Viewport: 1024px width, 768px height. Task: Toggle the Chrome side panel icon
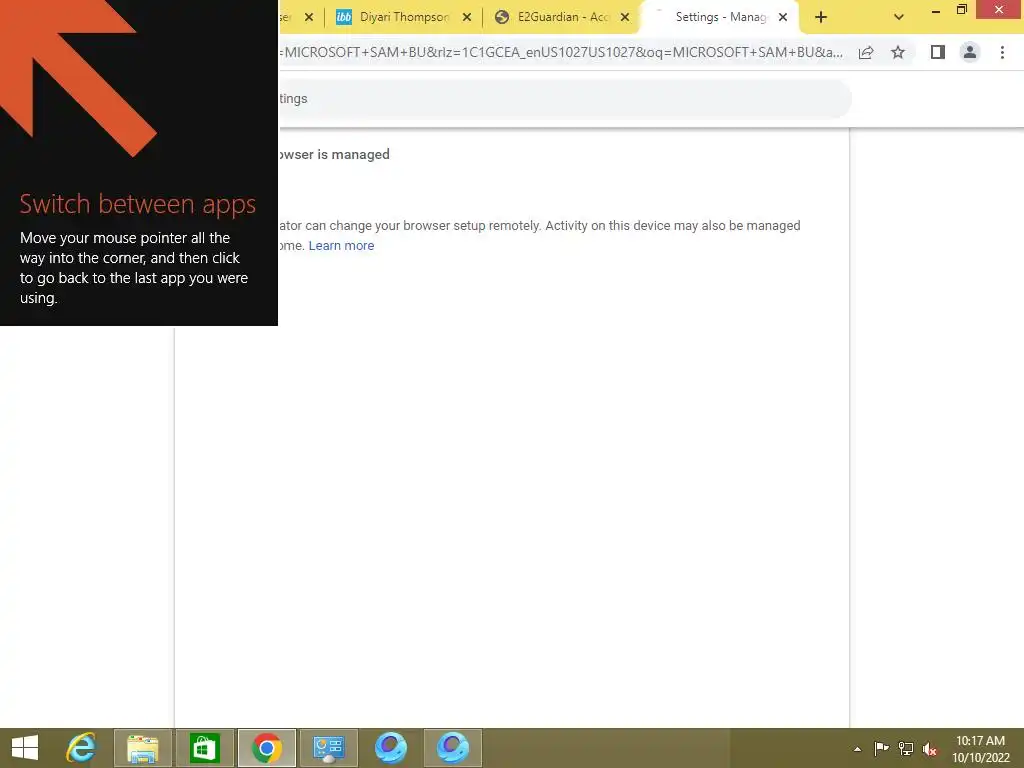point(938,52)
